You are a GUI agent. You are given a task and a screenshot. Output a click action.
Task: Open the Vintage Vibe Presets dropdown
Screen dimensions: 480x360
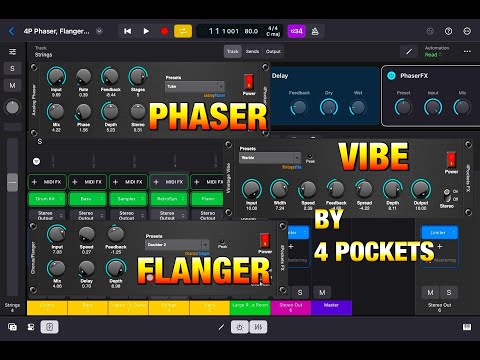tap(270, 157)
